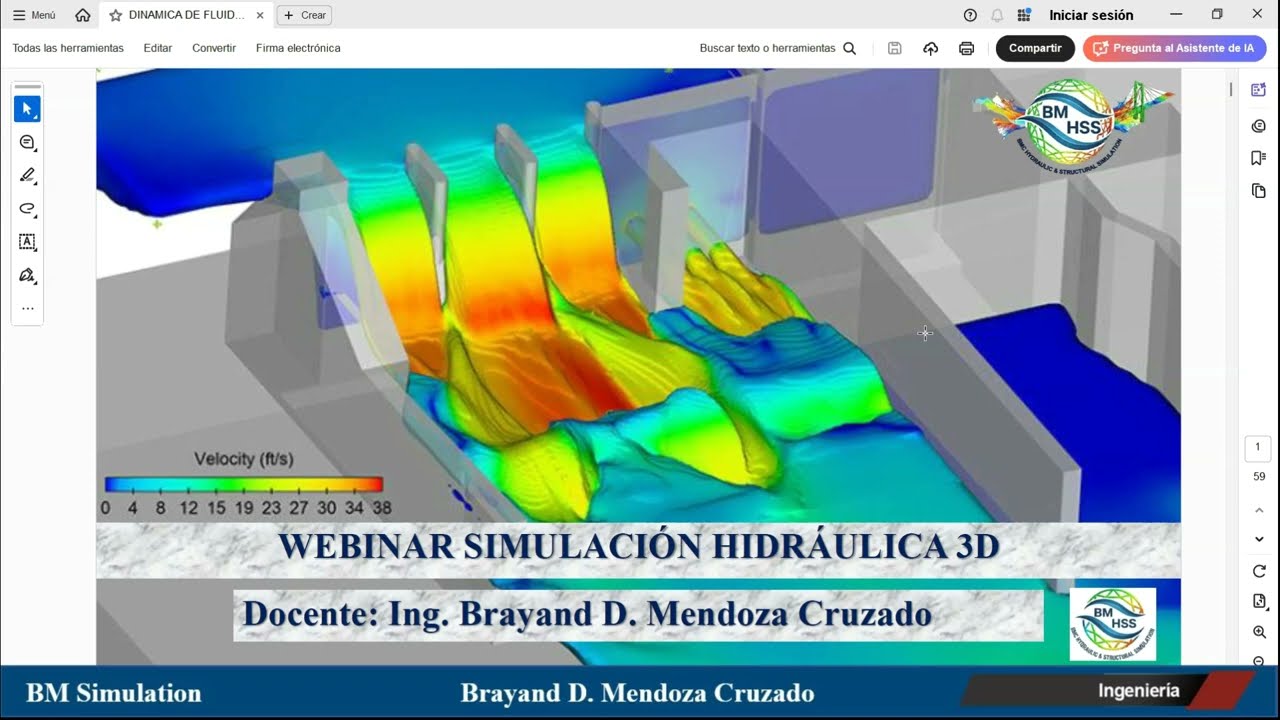1280x720 pixels.
Task: Star the DINAMICA DE FLUID document tab
Action: coord(116,15)
